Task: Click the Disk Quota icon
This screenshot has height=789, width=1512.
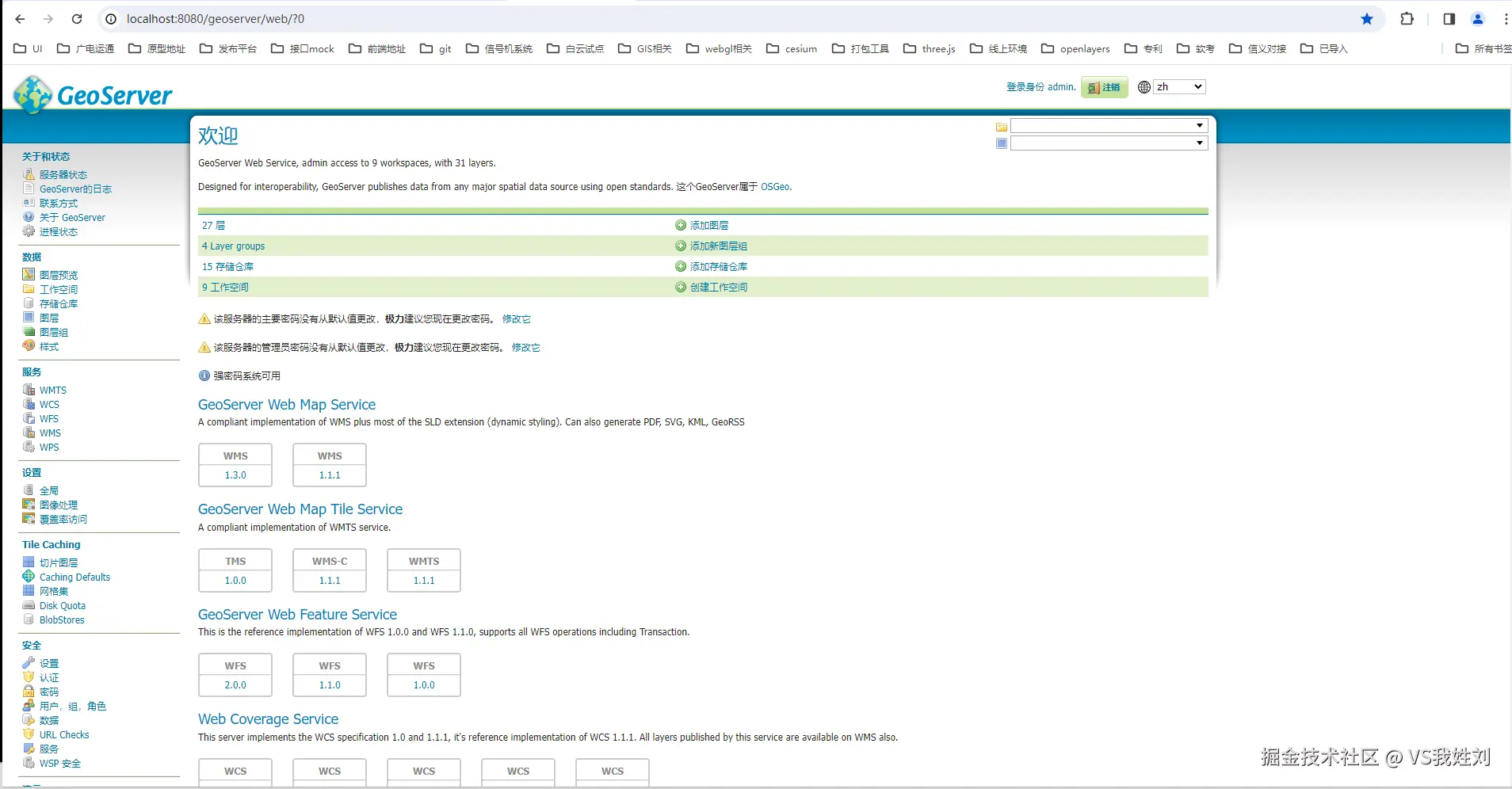Action: [x=29, y=605]
